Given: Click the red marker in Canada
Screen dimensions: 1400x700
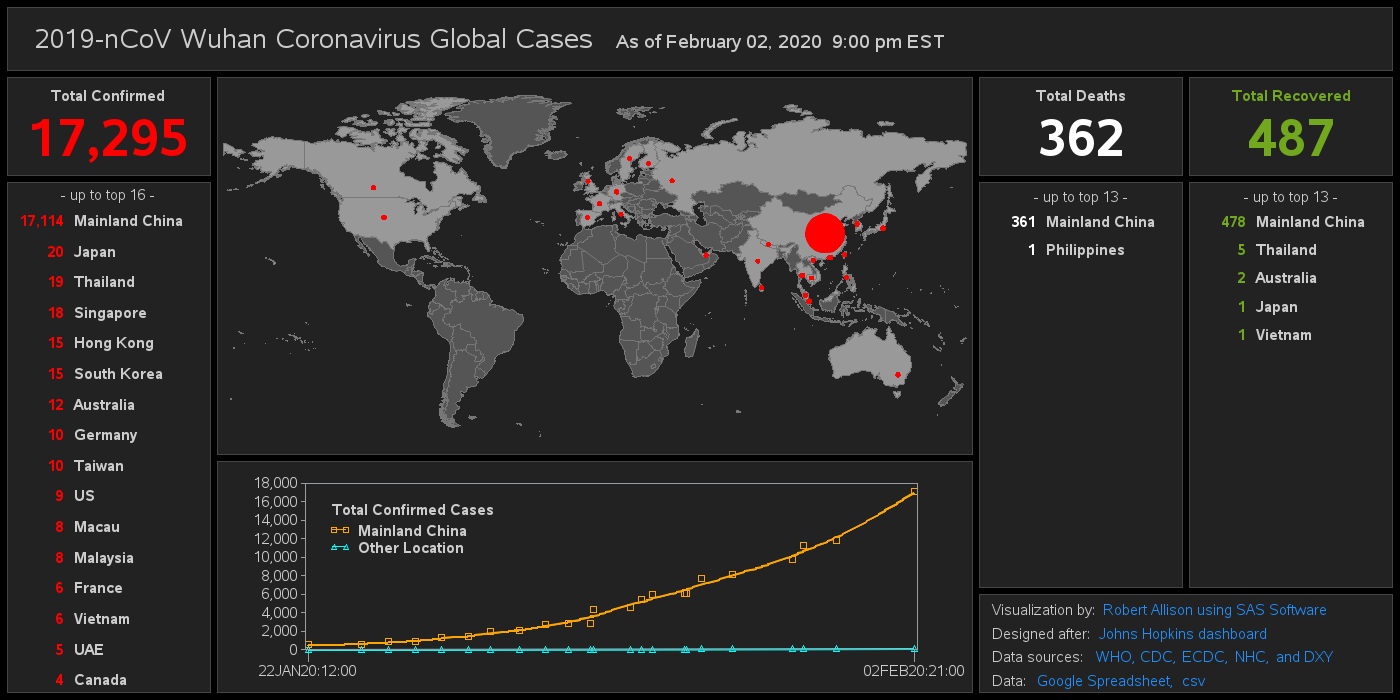Looking at the screenshot, I should coord(373,187).
